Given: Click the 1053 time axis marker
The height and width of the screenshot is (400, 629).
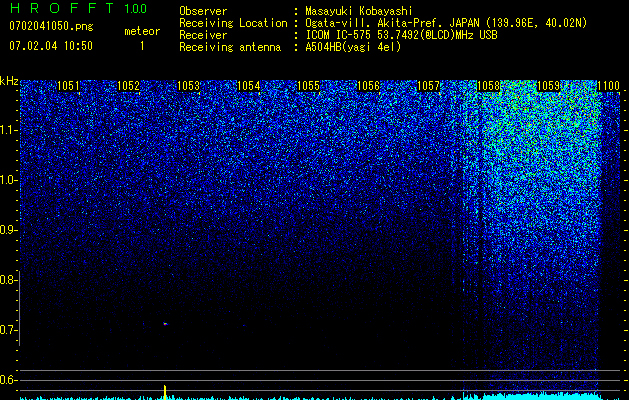Looking at the screenshot, I should (189, 86).
